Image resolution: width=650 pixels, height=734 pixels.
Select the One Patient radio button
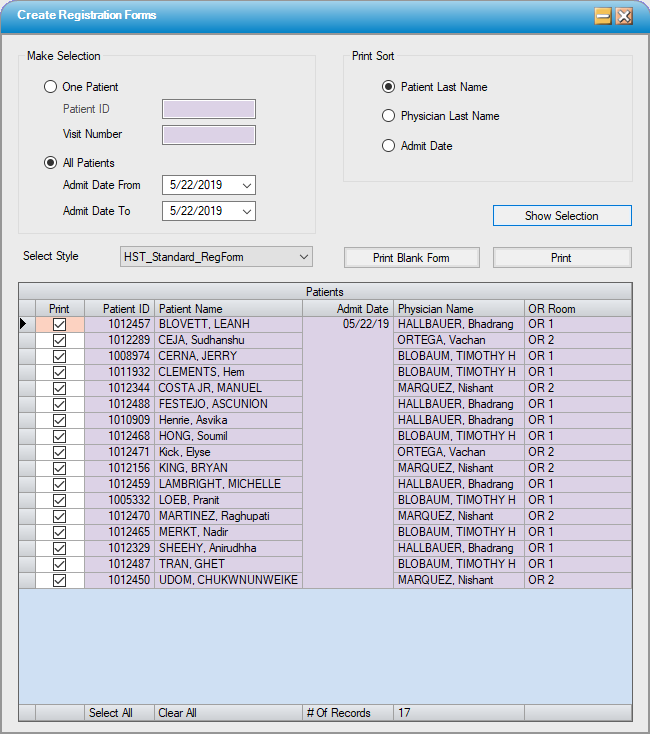click(x=50, y=87)
